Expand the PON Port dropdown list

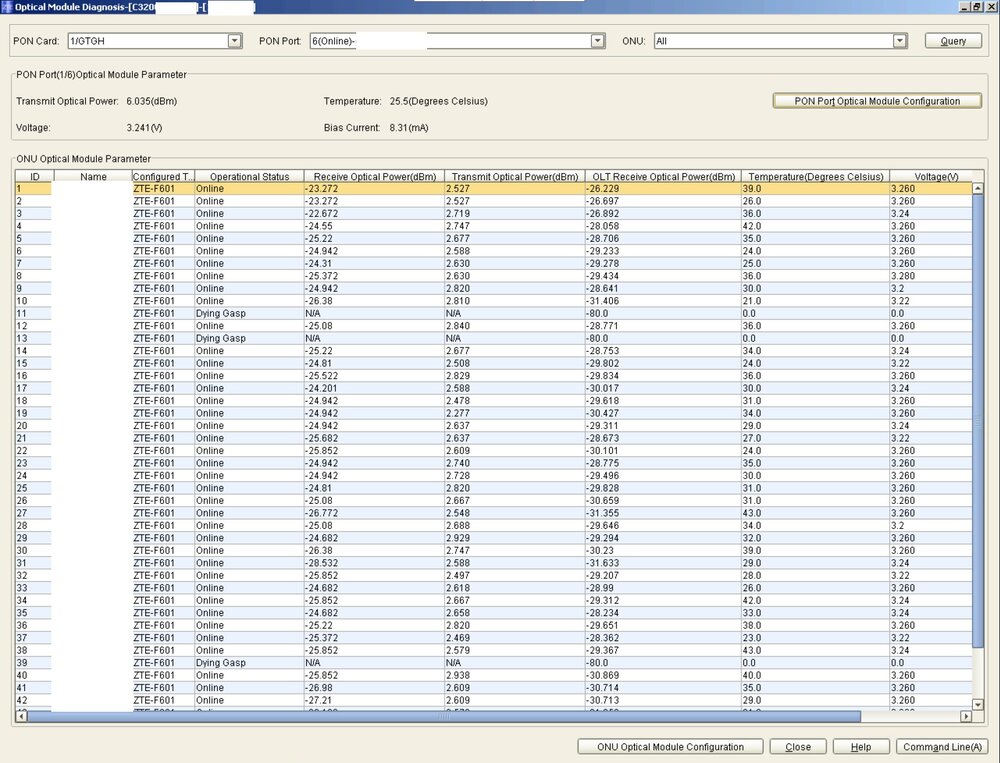click(598, 41)
